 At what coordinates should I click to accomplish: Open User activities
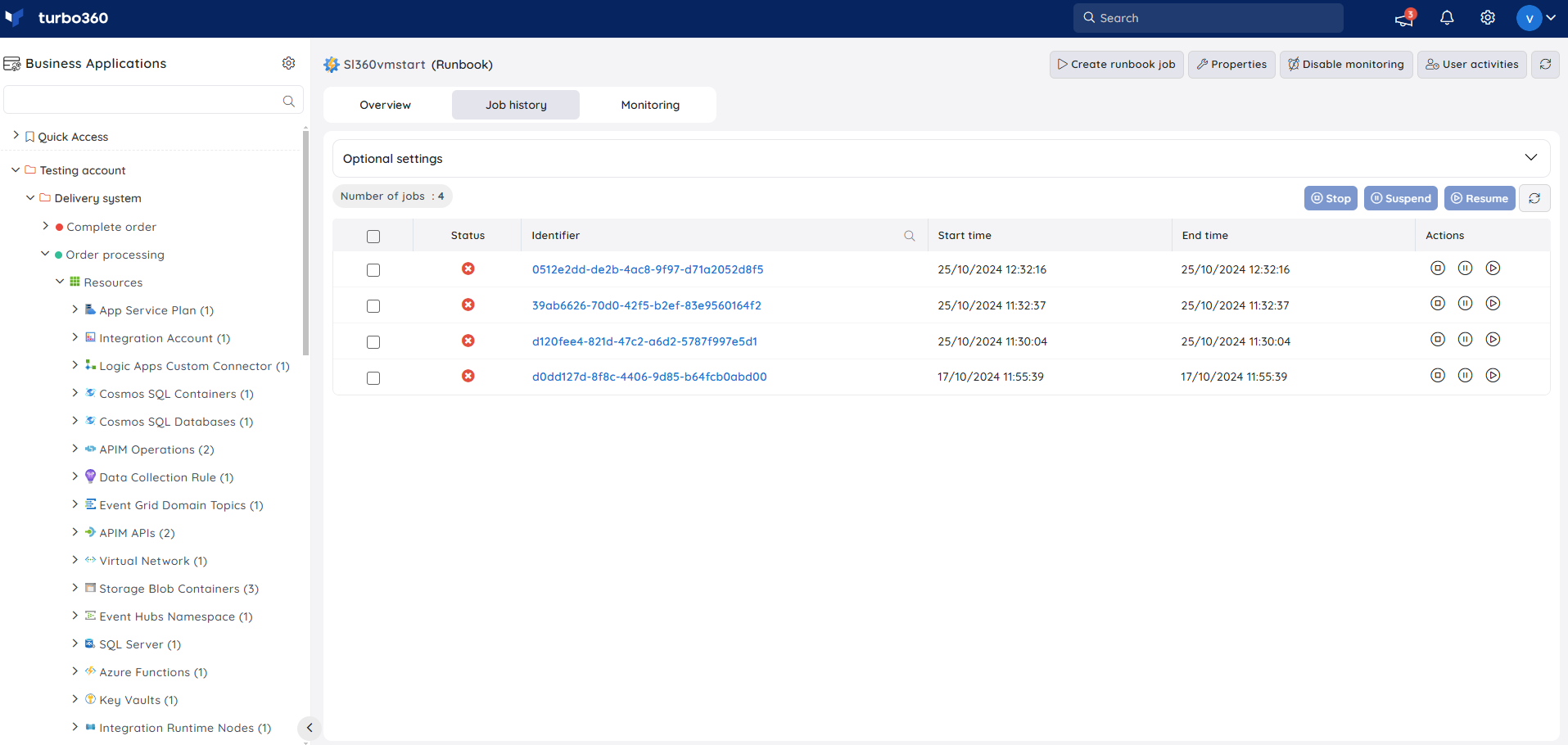(x=1471, y=64)
